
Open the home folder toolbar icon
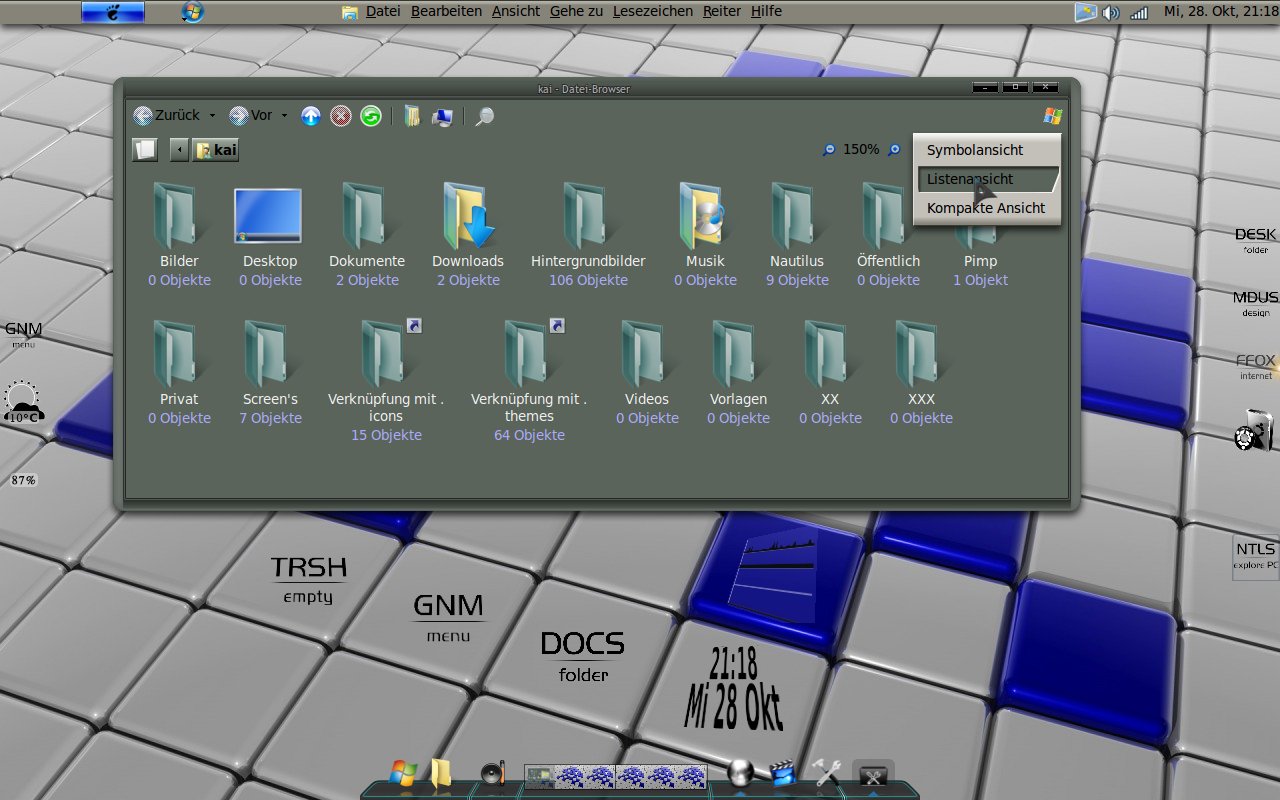[x=412, y=116]
